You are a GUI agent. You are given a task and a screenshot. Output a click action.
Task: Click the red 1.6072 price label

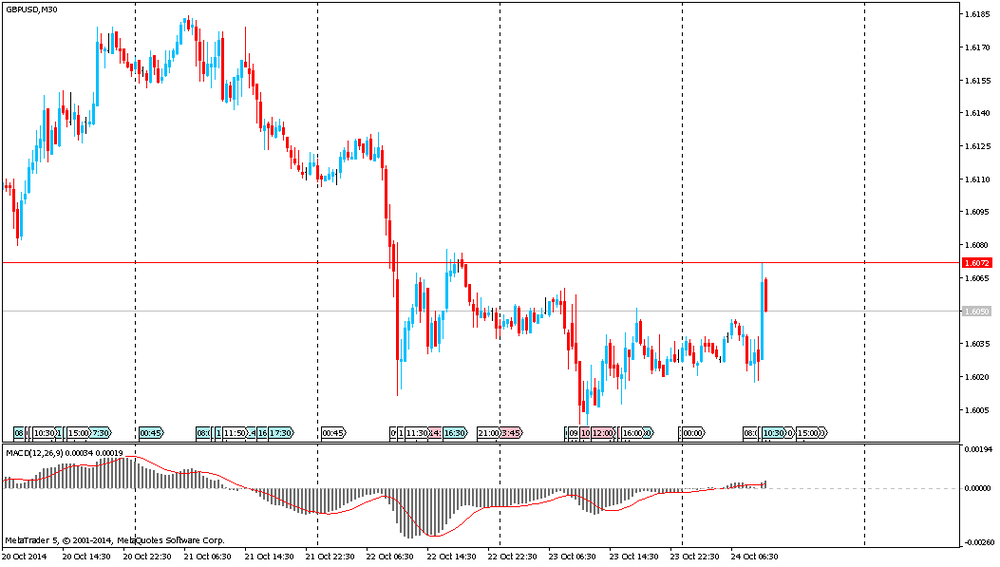click(x=976, y=262)
